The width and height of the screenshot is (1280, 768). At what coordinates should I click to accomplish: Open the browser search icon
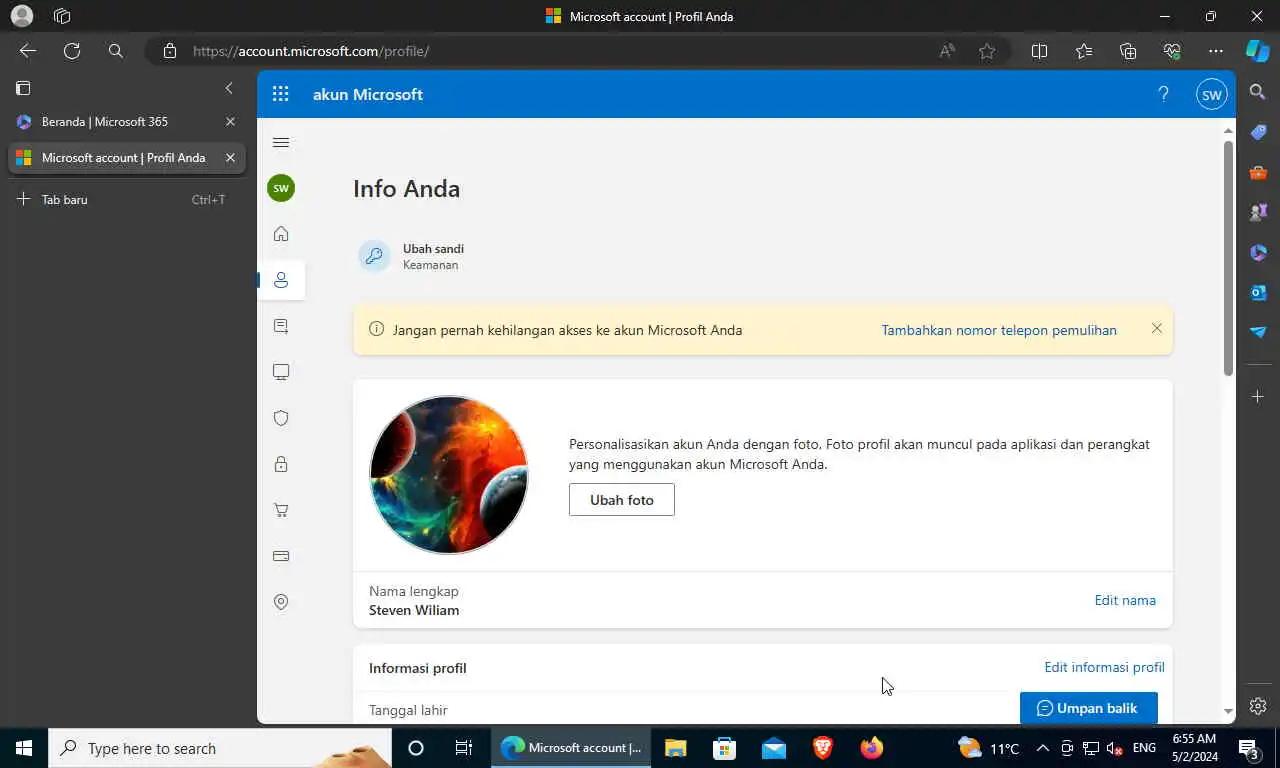click(x=116, y=51)
